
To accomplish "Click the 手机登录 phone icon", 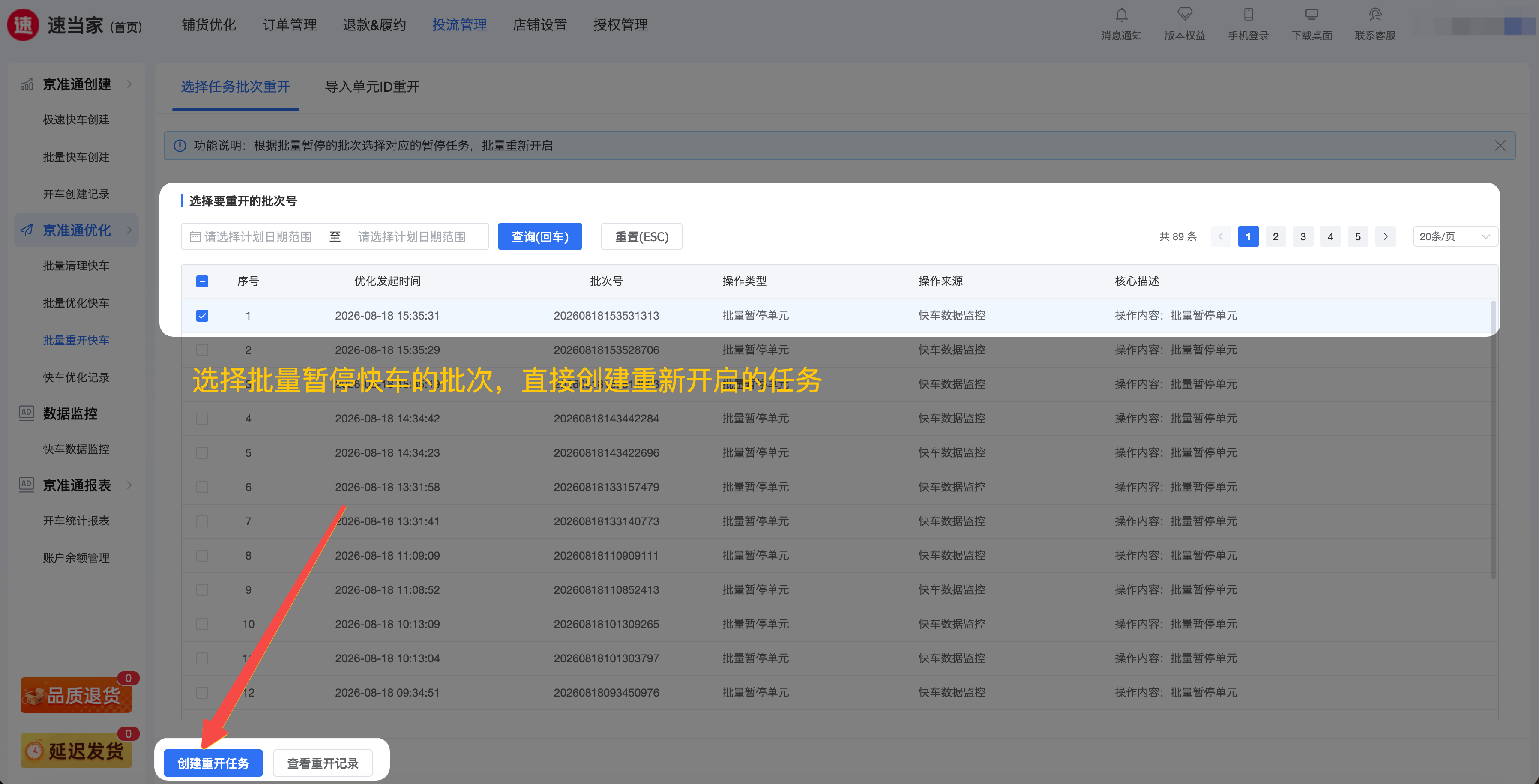I will point(1248,14).
